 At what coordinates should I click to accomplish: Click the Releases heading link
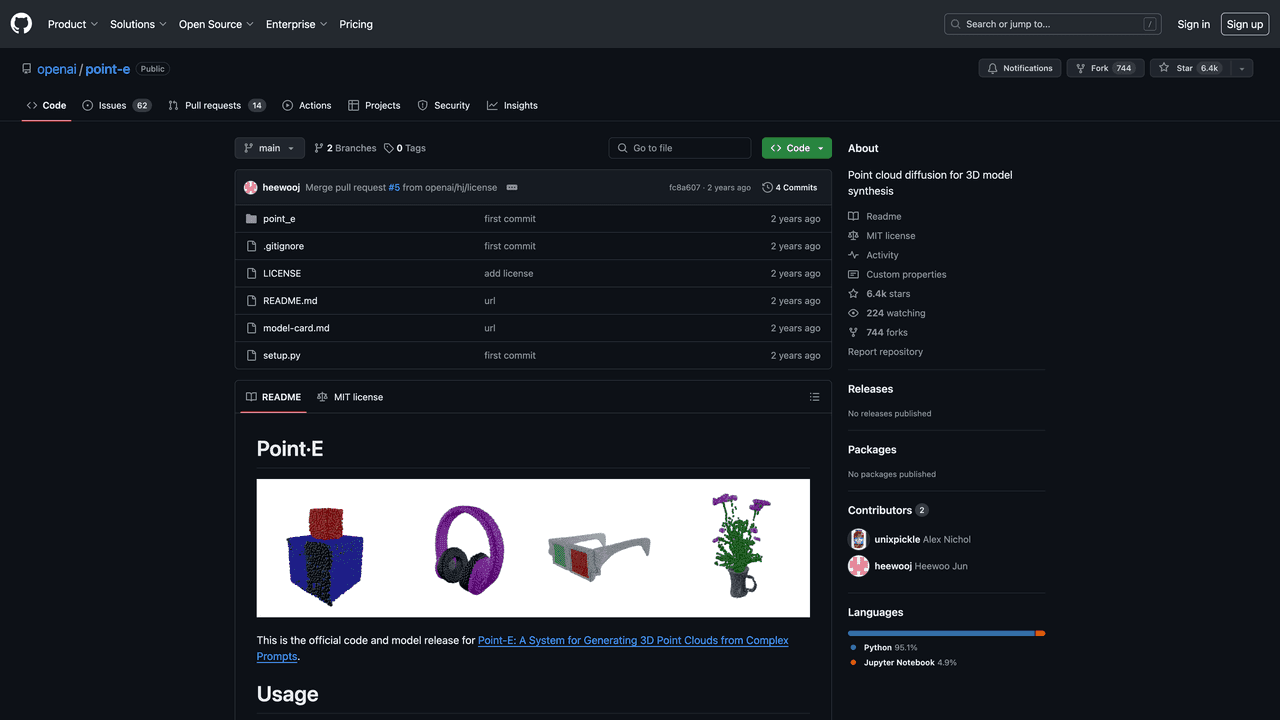[x=870, y=389]
